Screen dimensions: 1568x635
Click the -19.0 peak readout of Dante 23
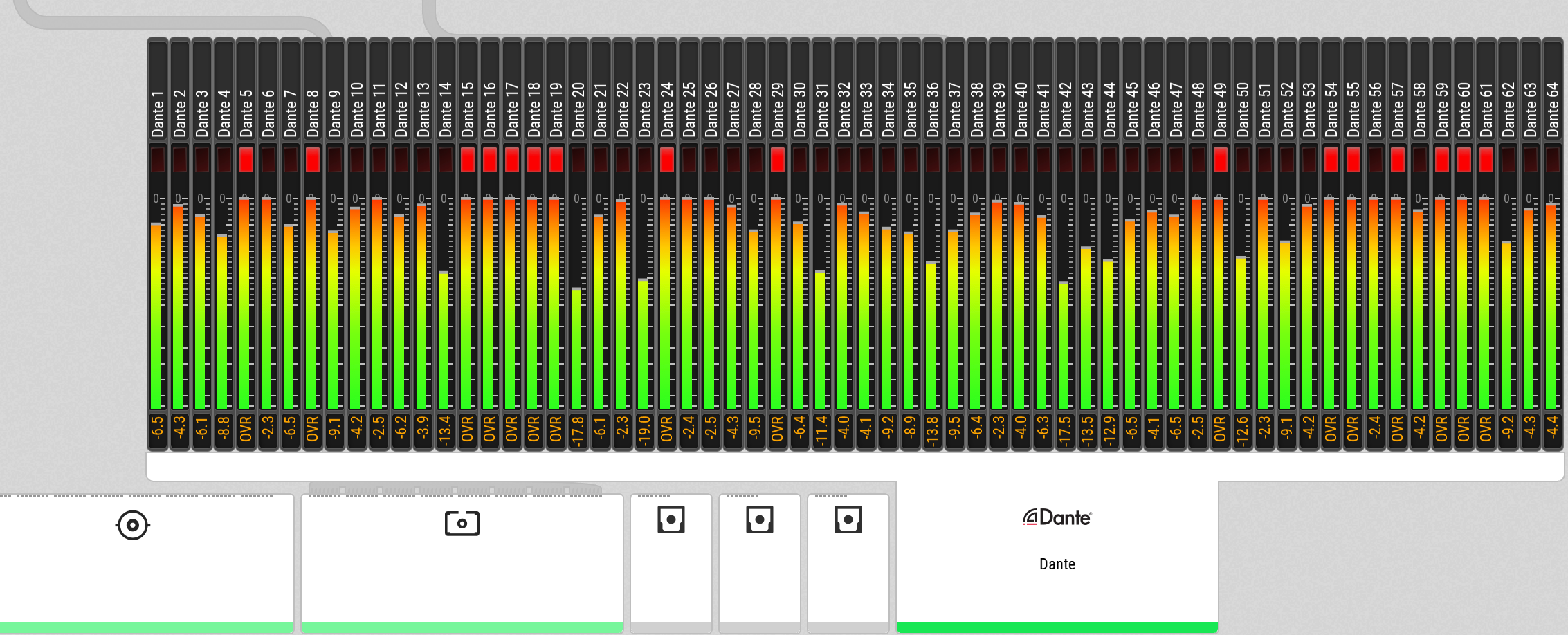pyautogui.click(x=645, y=430)
